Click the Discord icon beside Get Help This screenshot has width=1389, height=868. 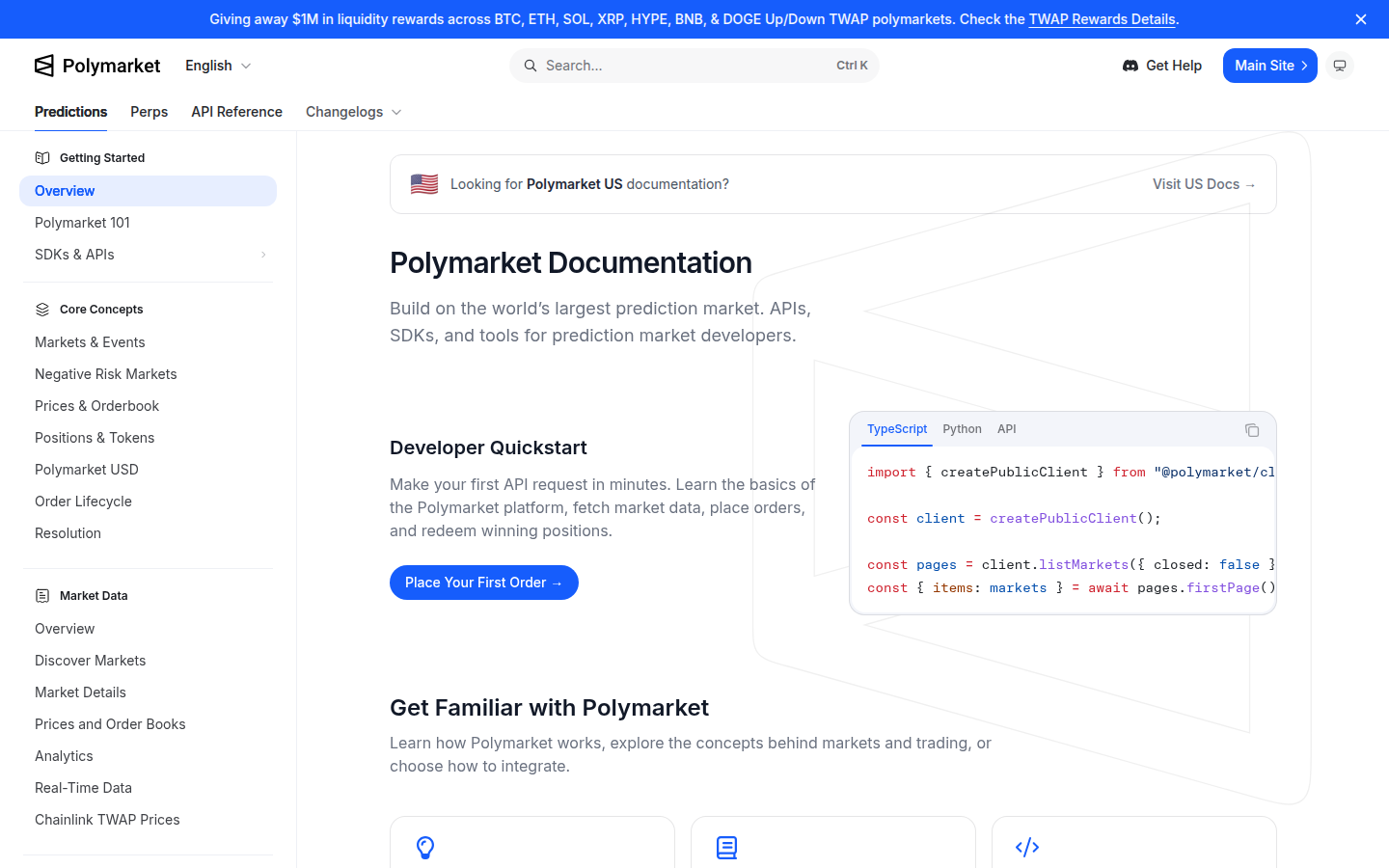pyautogui.click(x=1130, y=66)
